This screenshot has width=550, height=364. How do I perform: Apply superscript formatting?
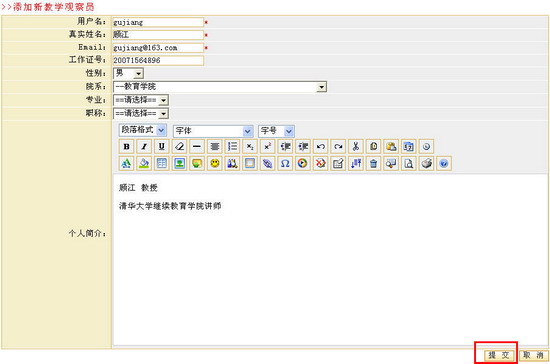pos(268,147)
